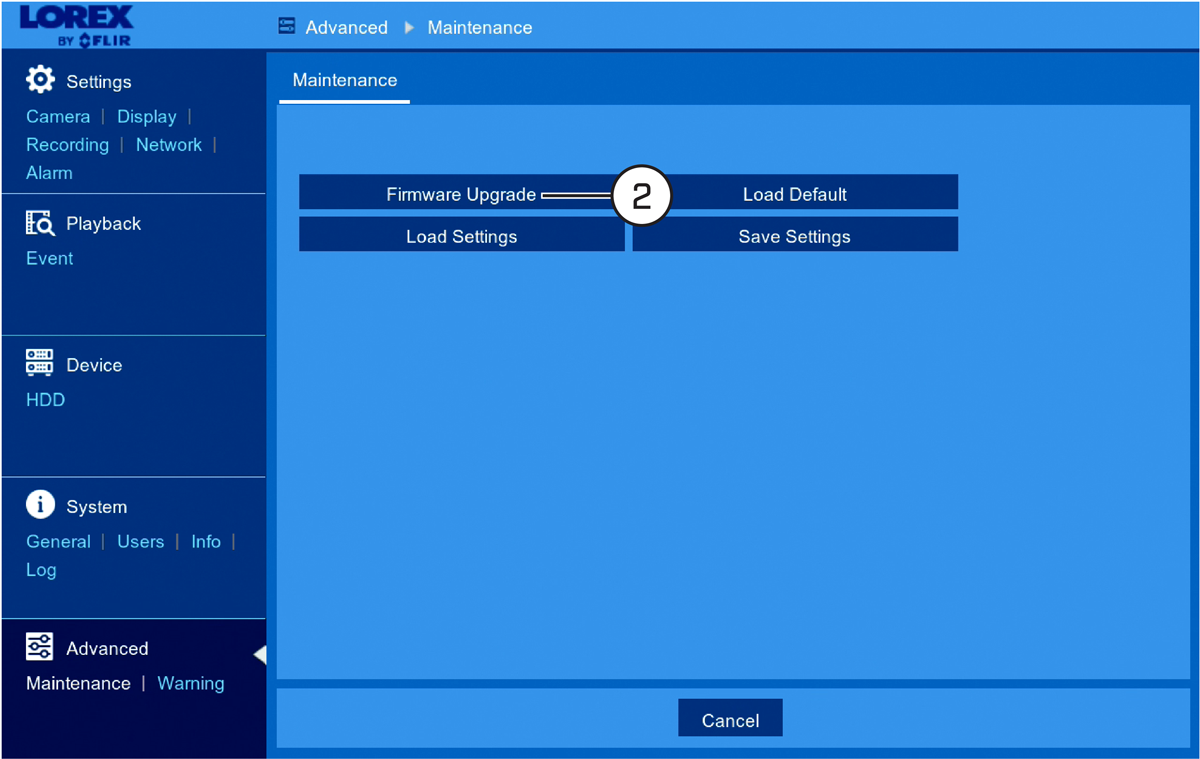Viewport: 1200px width, 759px height.
Task: Click the System info icon
Action: click(x=40, y=505)
